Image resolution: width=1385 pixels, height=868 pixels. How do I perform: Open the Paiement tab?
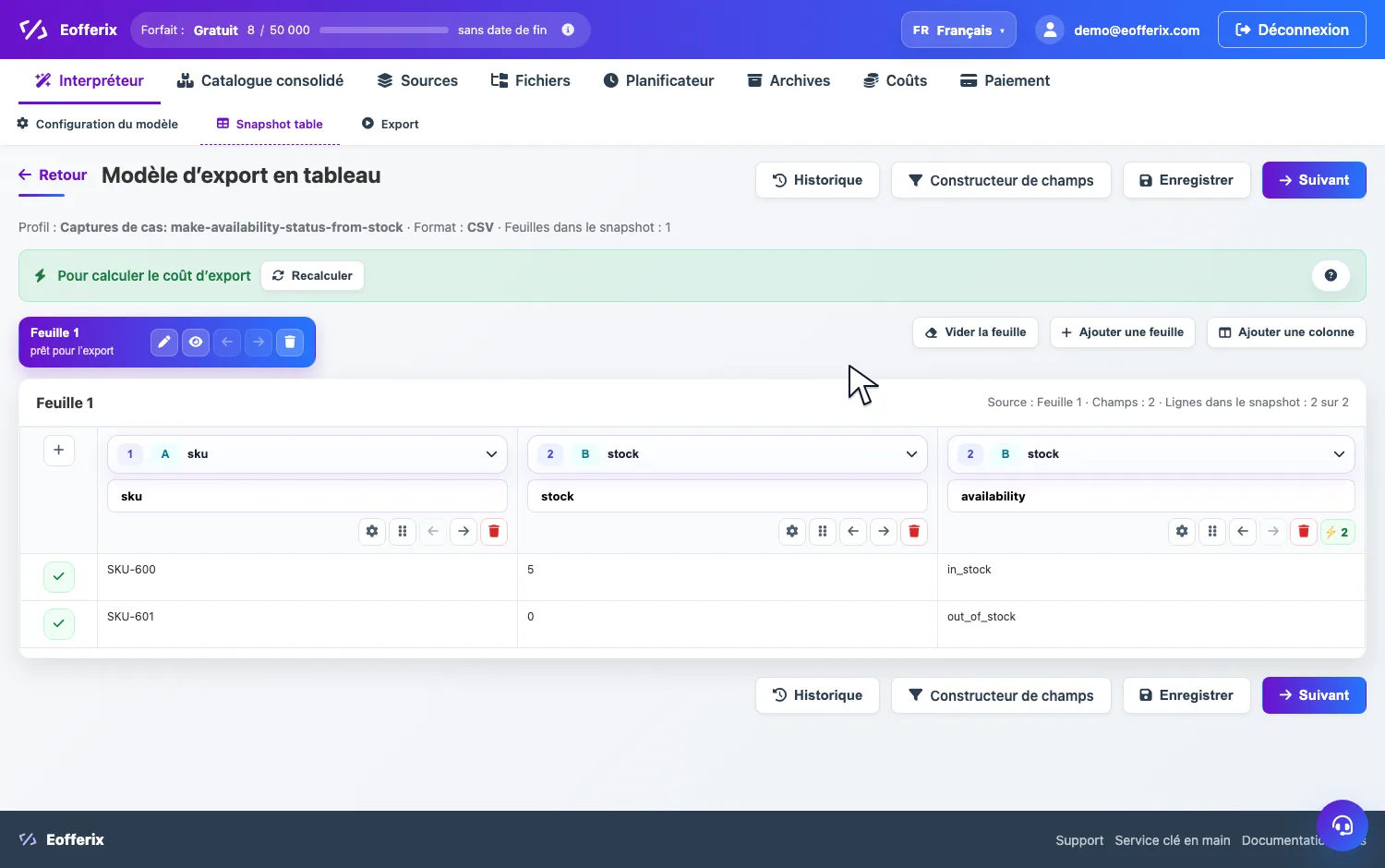click(x=1005, y=80)
